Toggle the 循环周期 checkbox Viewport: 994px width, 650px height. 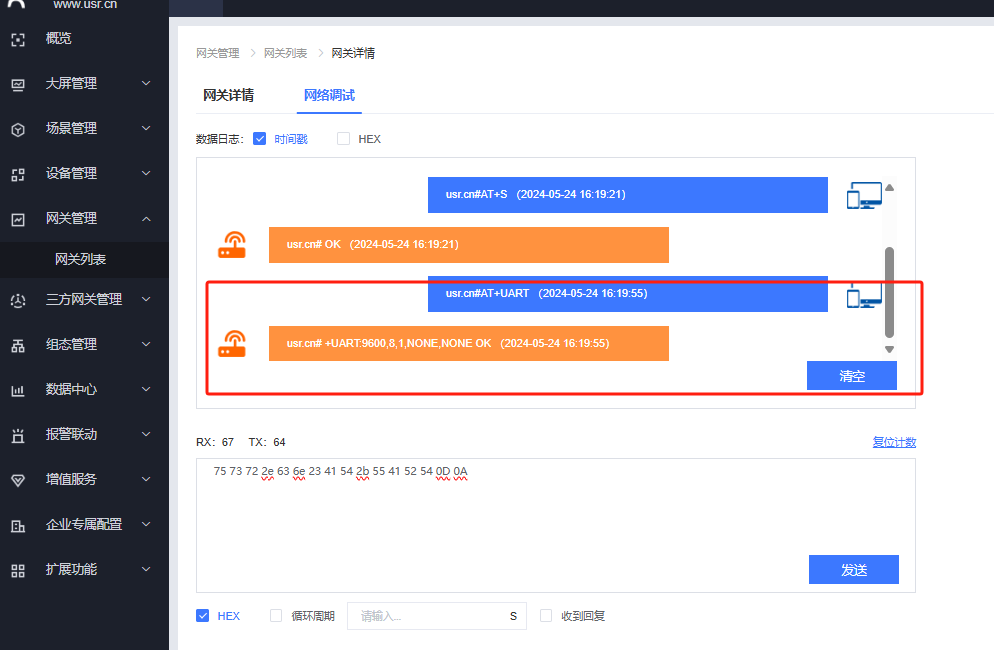276,616
